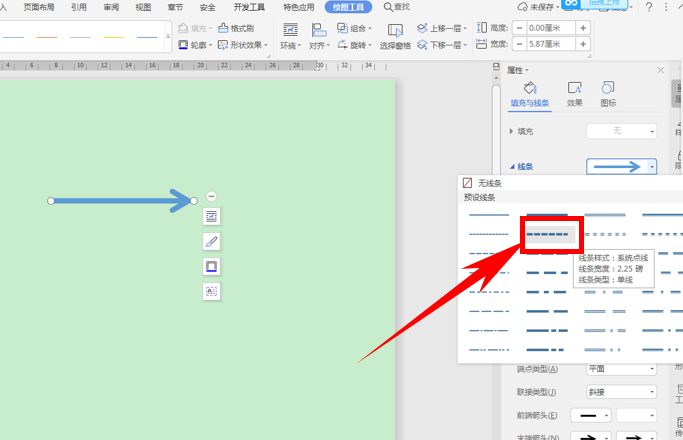Choose the thin solid preset line
Viewport: 683px width, 440px height.
click(489, 215)
